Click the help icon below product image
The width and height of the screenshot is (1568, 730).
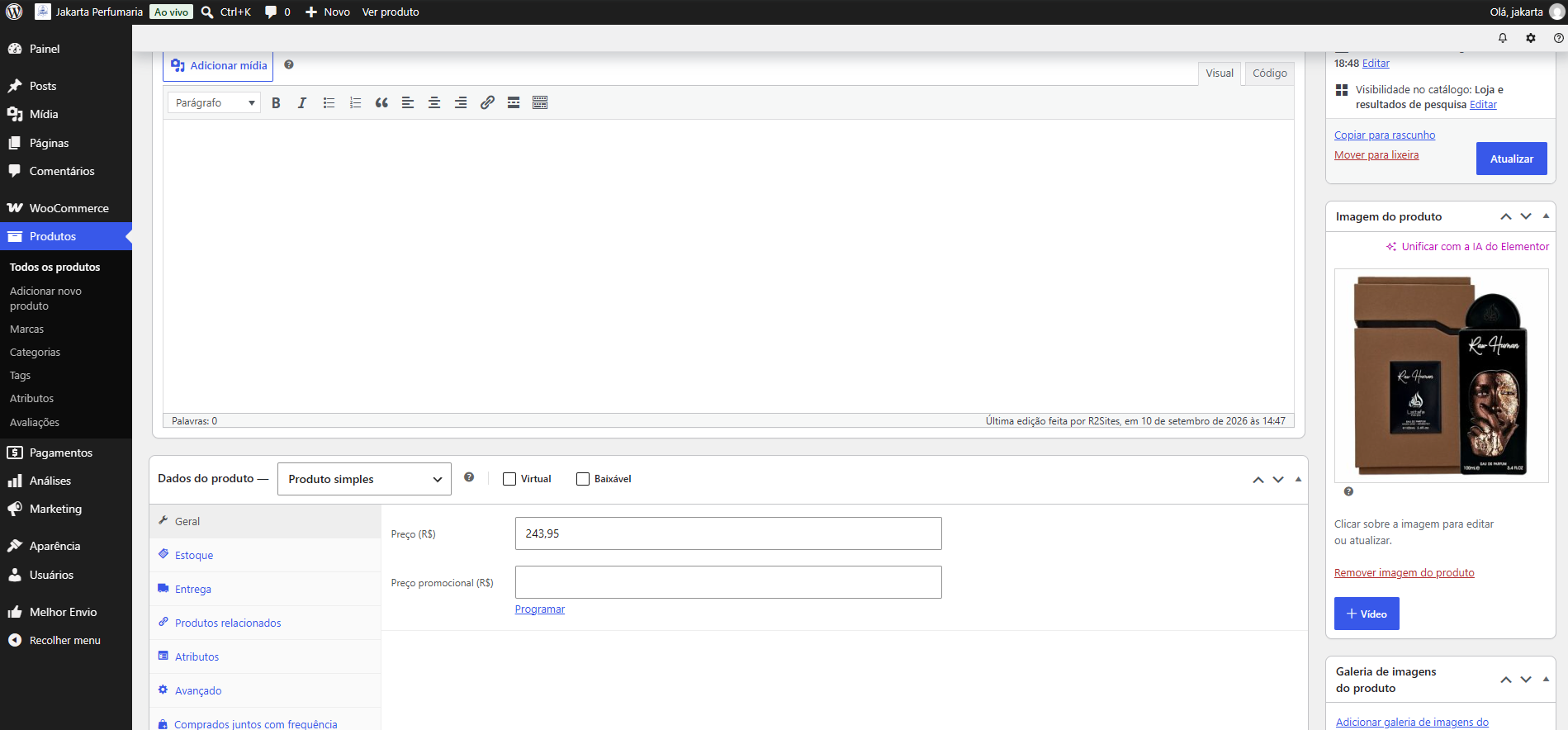coord(1348,491)
